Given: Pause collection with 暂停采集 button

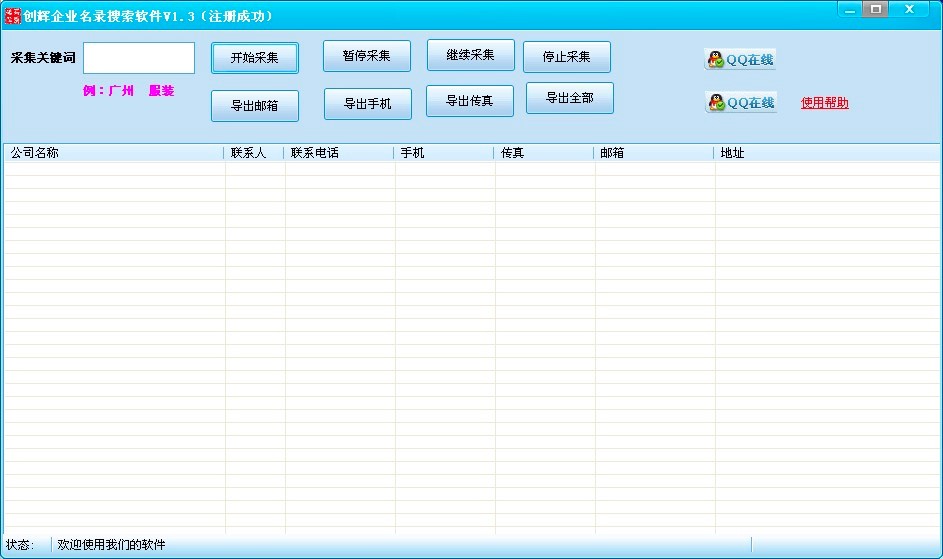Looking at the screenshot, I should (x=366, y=56).
